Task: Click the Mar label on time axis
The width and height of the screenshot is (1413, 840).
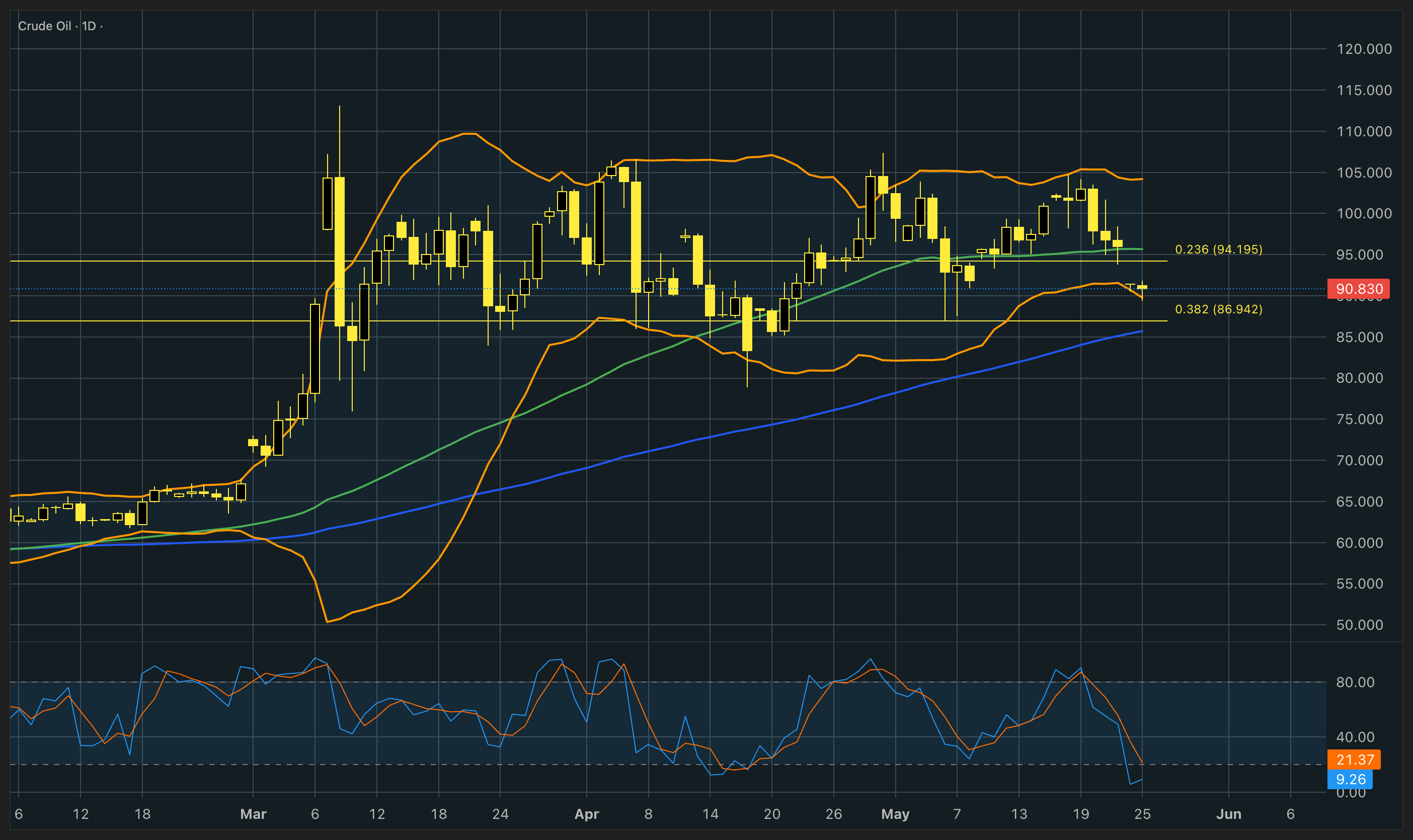Action: pos(253,814)
